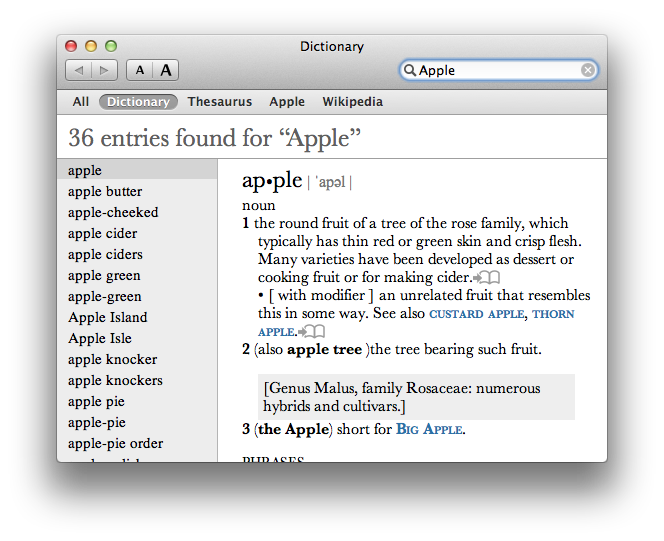664x541 pixels.
Task: Click in the search field containing 'Apple'
Action: tap(498, 70)
